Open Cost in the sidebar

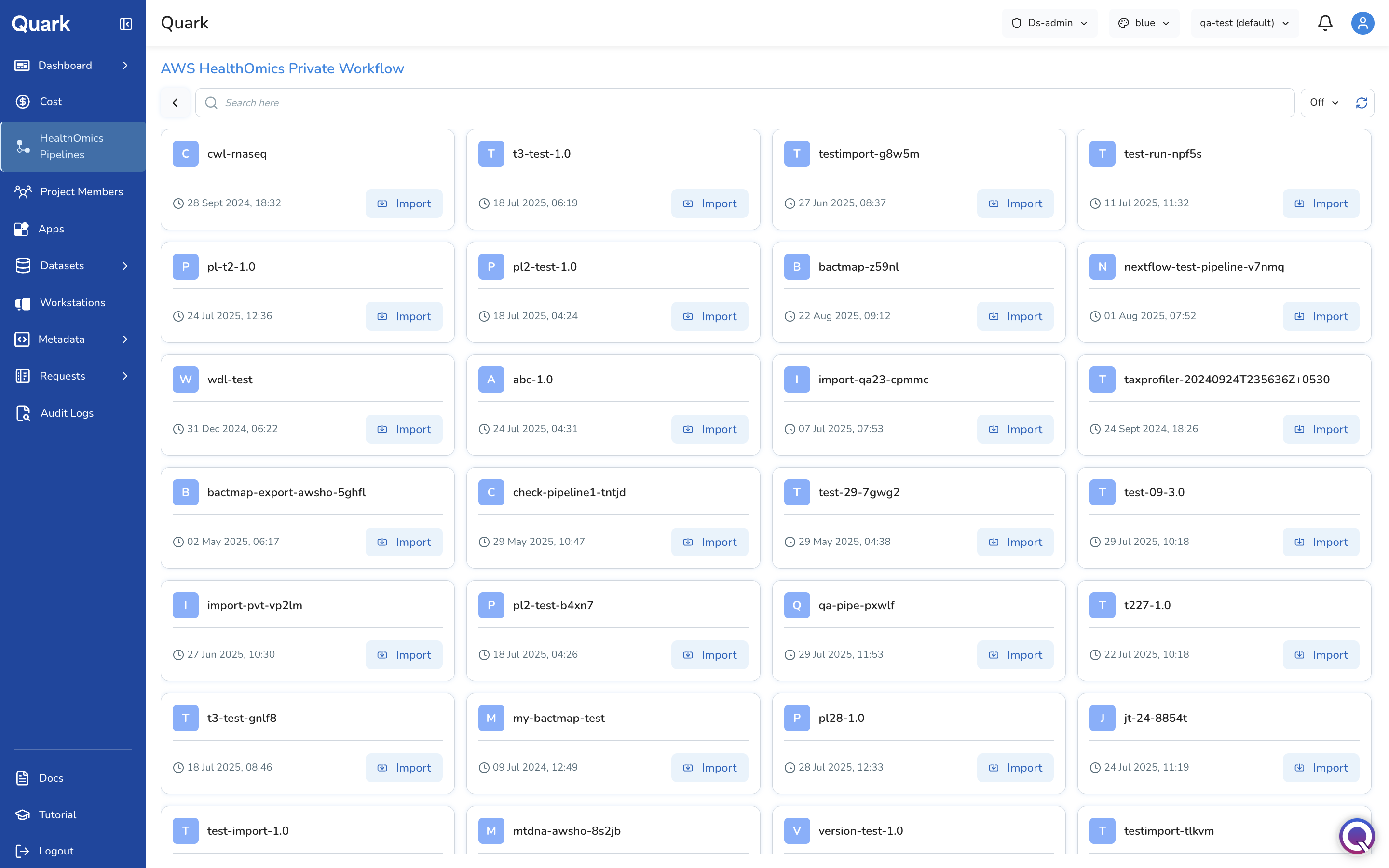tap(73, 102)
